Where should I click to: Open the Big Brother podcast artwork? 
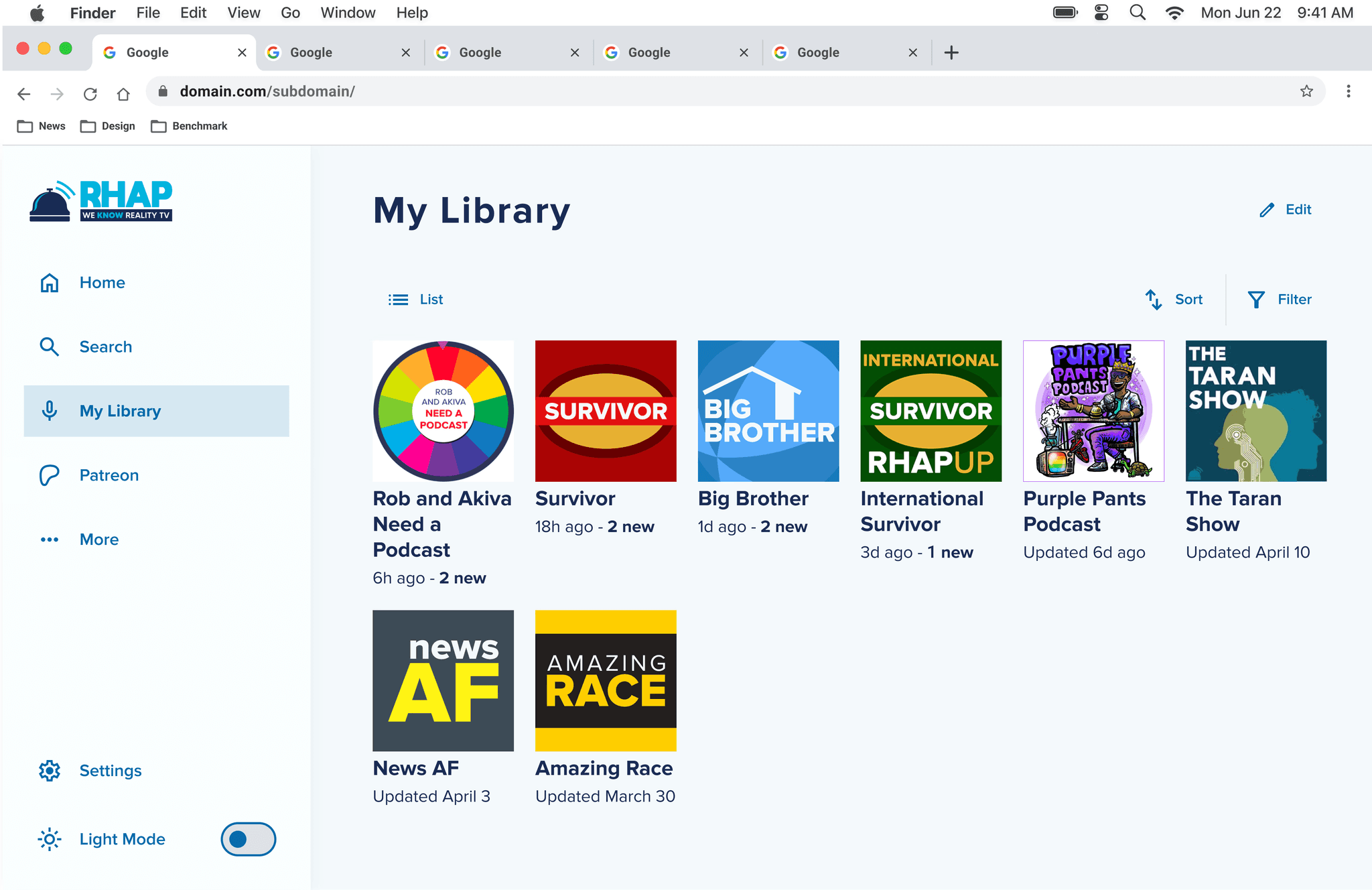[768, 411]
